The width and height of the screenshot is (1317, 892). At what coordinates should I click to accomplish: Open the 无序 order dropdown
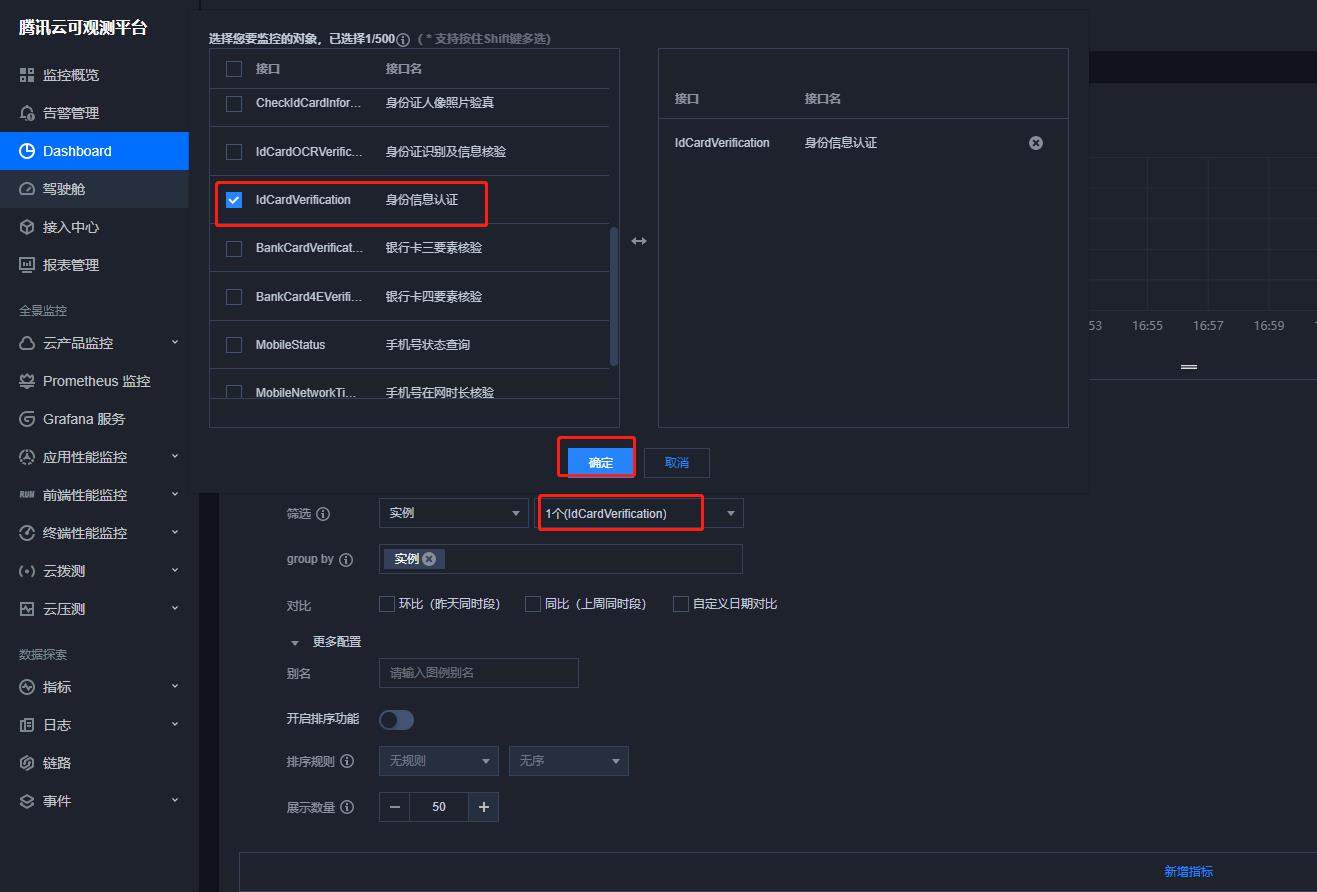point(569,761)
